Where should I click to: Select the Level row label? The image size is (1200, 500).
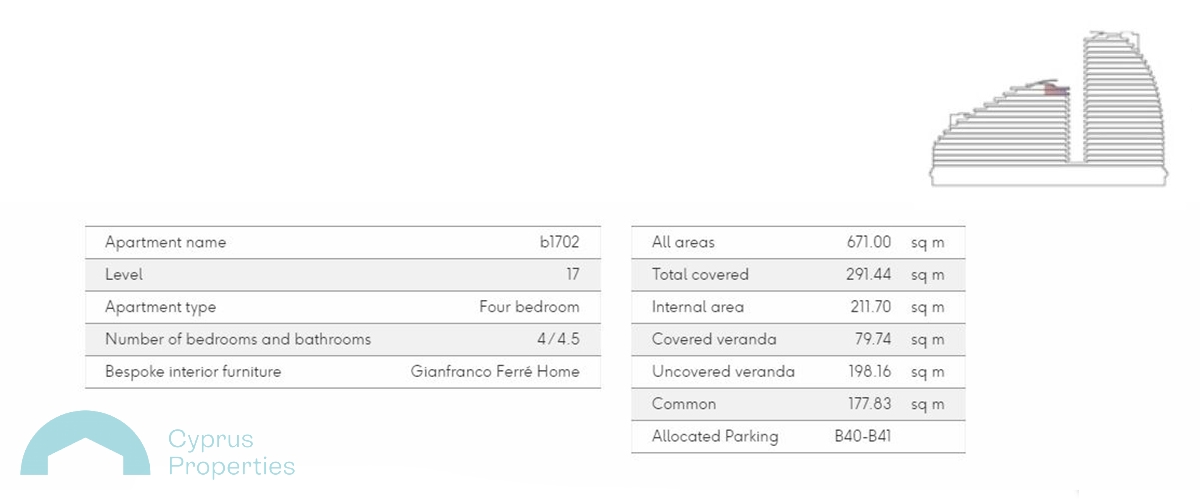tap(124, 274)
